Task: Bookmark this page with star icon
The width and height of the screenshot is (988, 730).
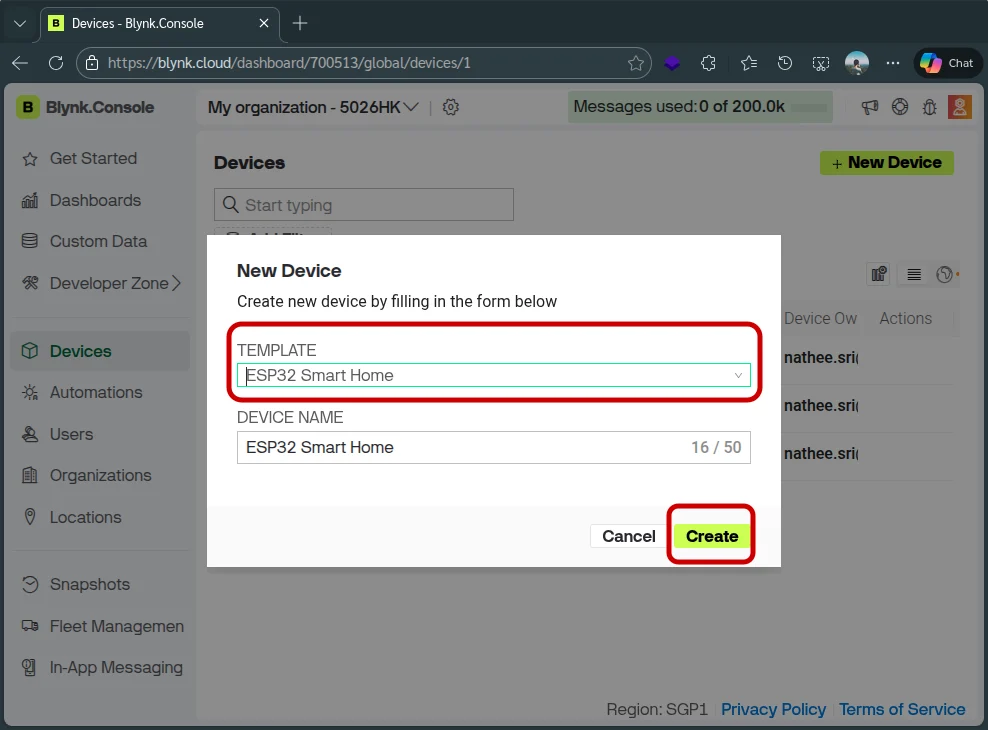Action: pyautogui.click(x=636, y=63)
